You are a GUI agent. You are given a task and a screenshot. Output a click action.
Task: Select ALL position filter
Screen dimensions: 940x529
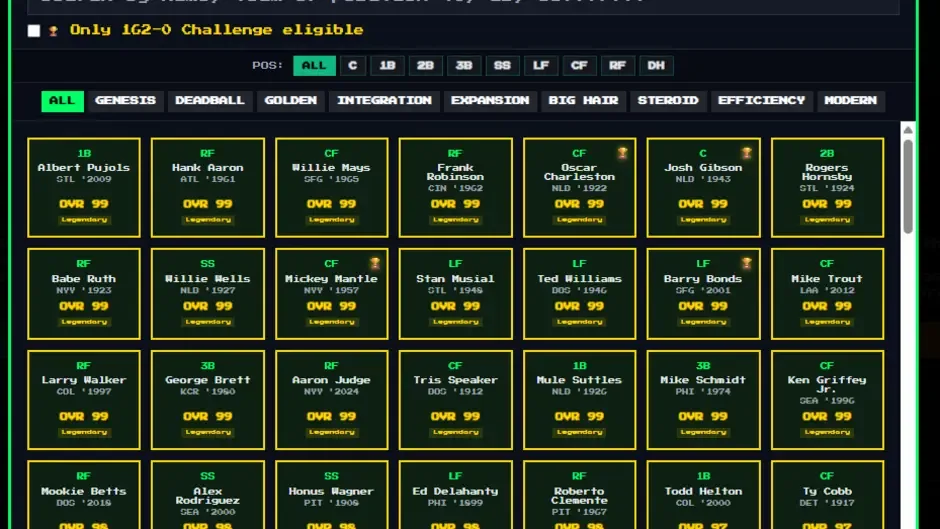point(314,65)
